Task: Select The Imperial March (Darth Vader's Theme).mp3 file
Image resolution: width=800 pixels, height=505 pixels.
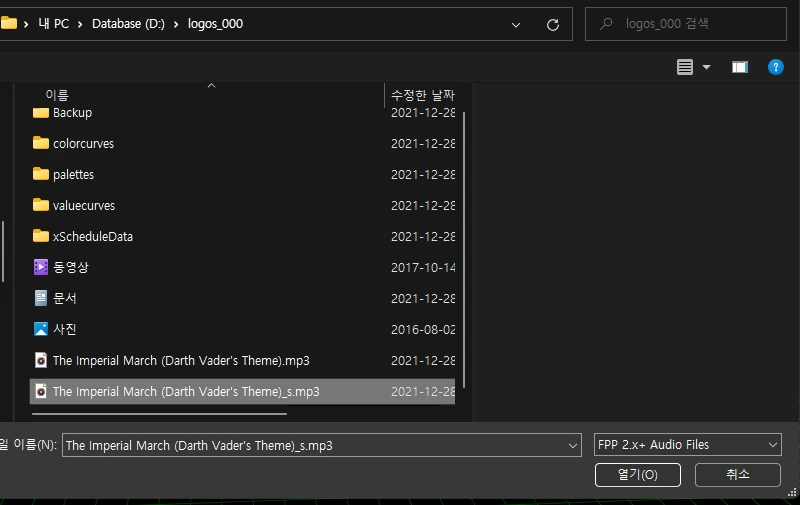Action: [x=181, y=361]
